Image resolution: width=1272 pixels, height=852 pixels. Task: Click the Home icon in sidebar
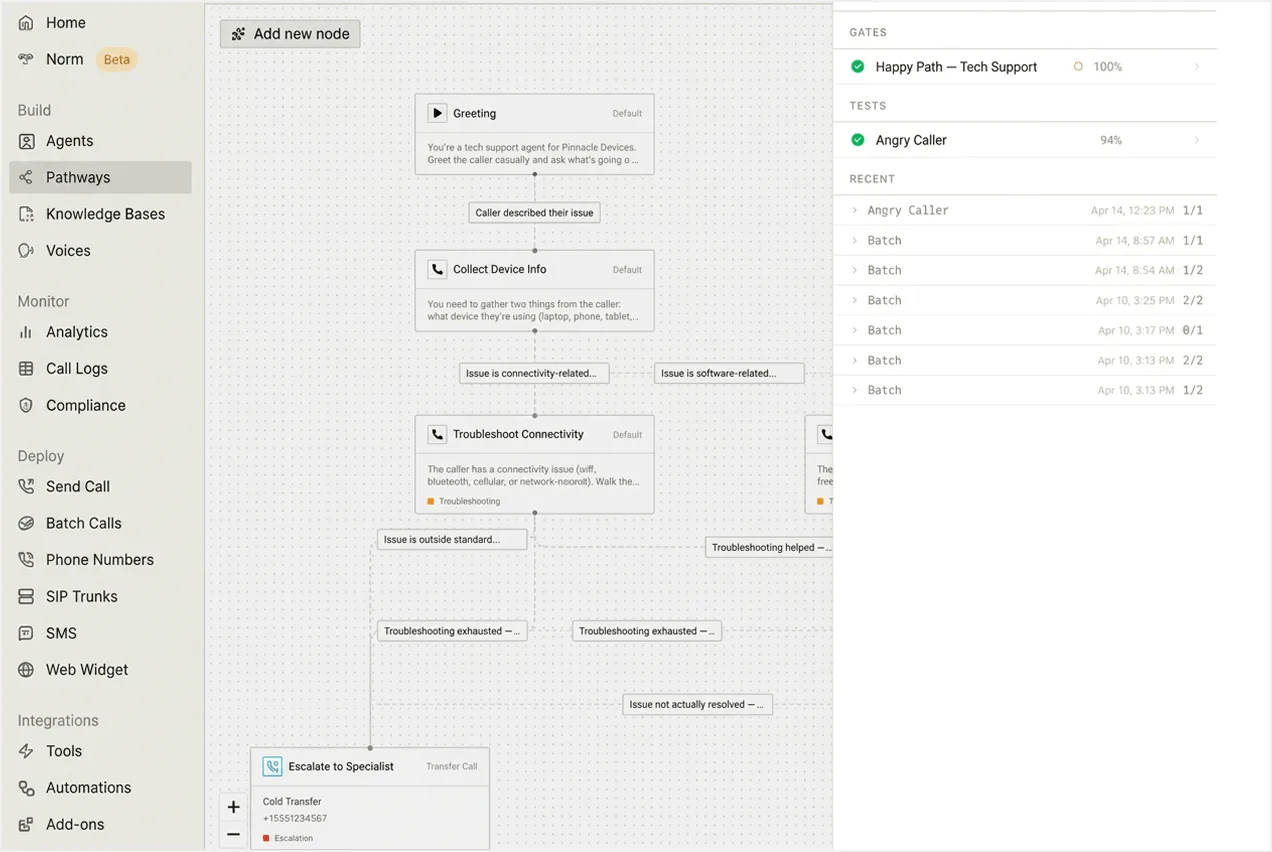[x=26, y=23]
